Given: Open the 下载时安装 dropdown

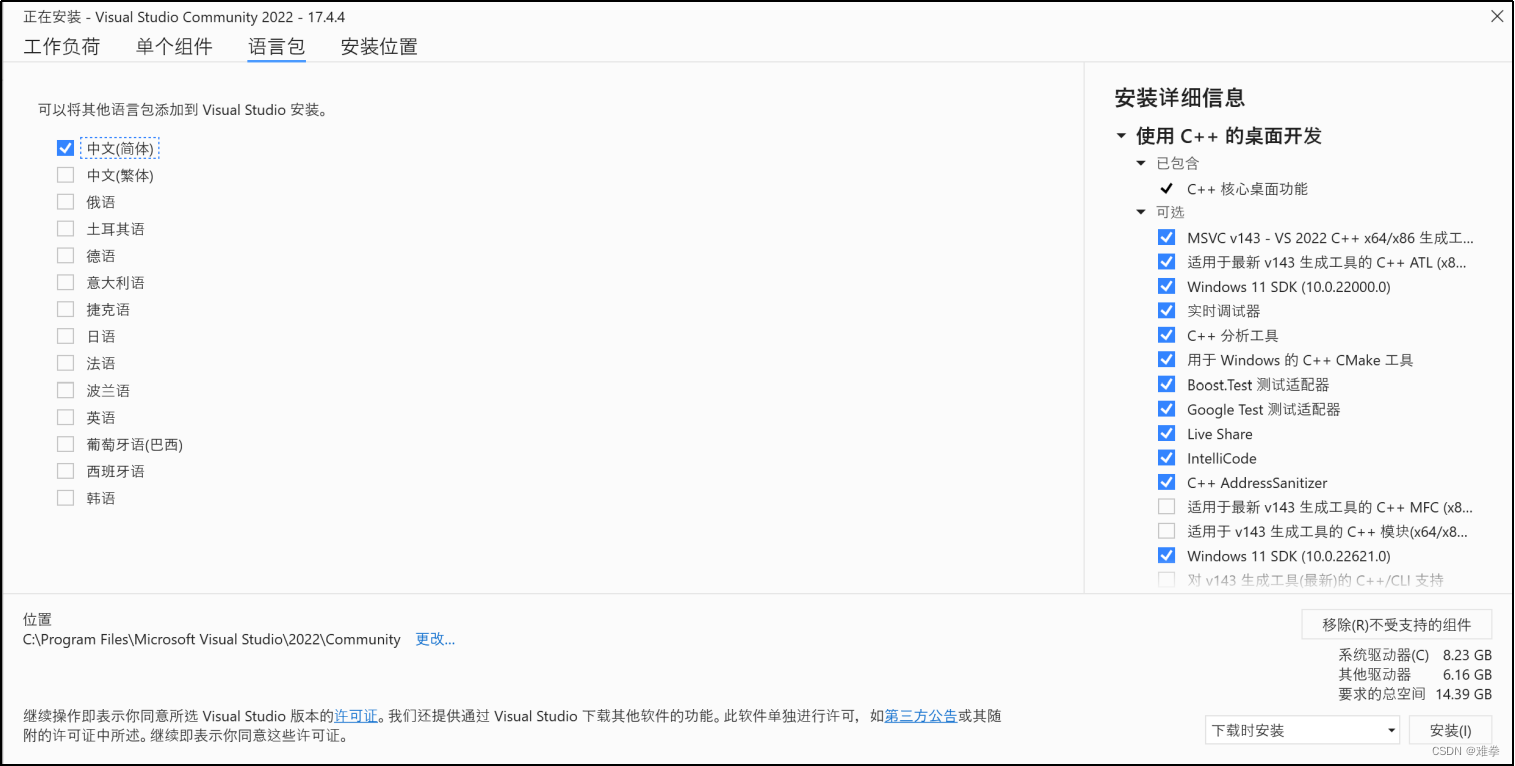Looking at the screenshot, I should pos(1303,731).
